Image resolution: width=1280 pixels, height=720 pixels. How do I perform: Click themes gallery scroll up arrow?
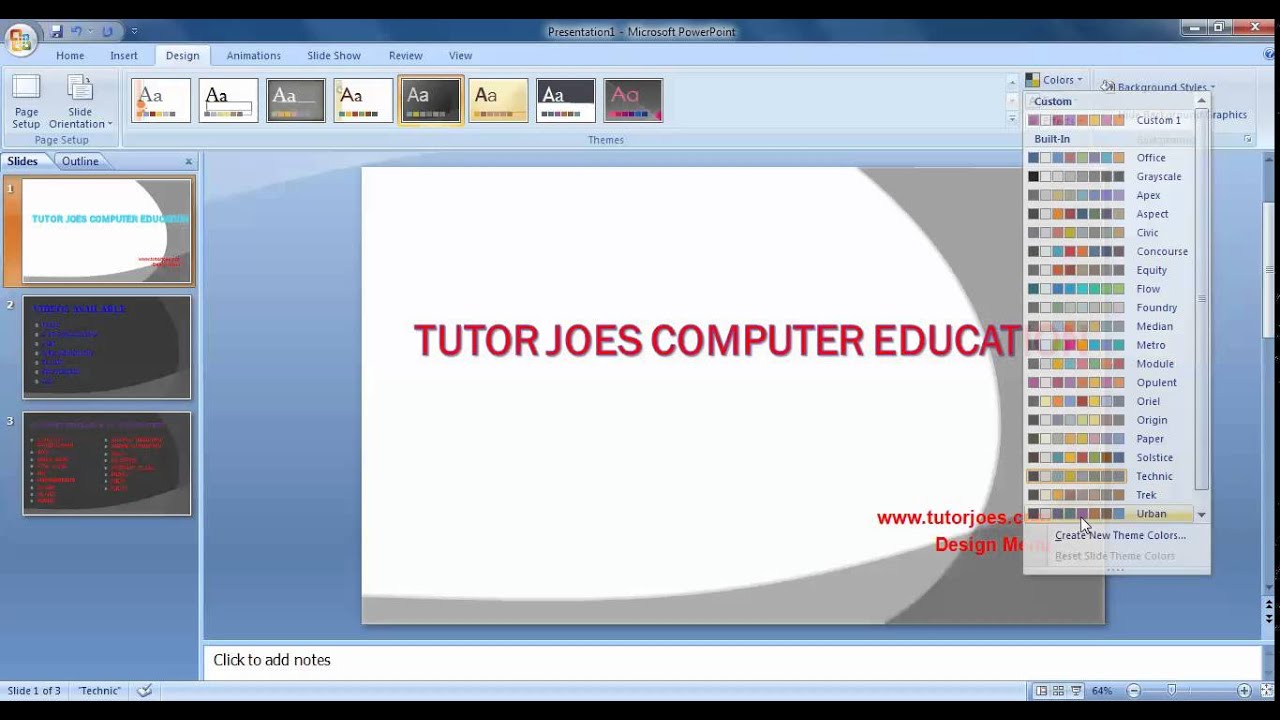coord(1012,82)
